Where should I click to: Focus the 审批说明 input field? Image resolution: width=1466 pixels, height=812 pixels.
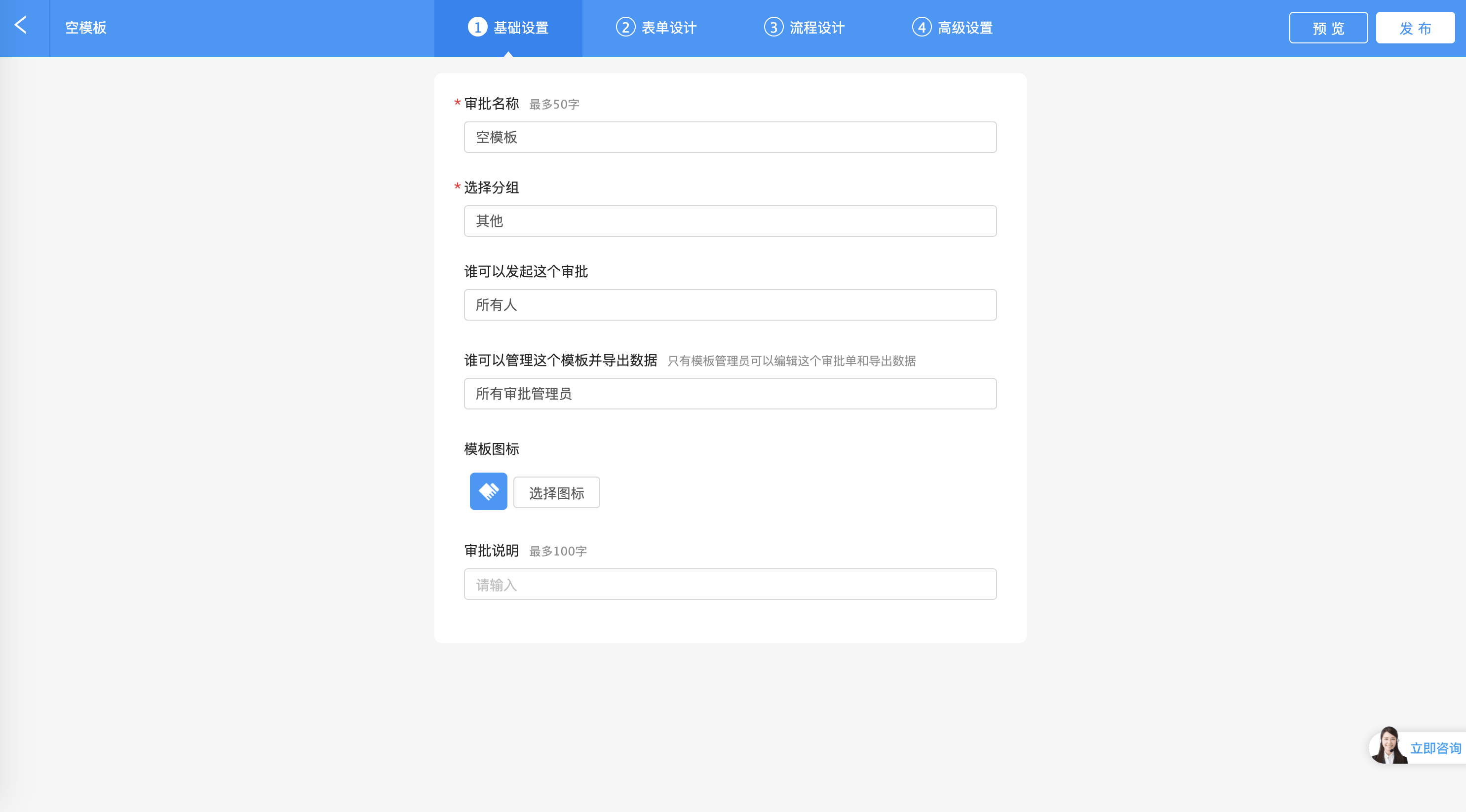pyautogui.click(x=730, y=584)
